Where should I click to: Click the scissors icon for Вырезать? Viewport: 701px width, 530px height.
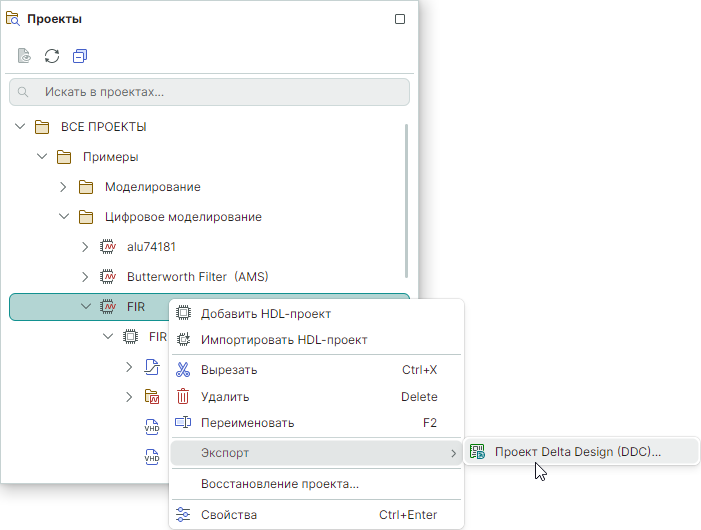(x=183, y=370)
